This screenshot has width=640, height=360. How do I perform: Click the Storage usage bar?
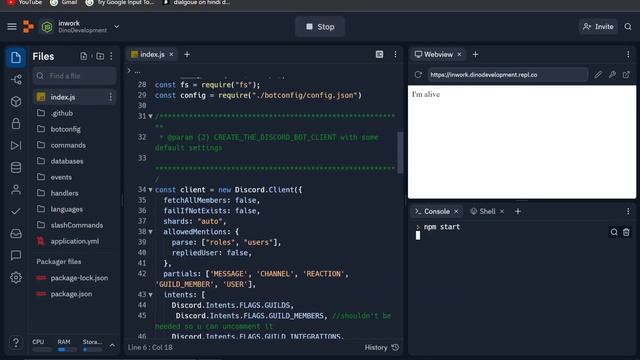(x=92, y=350)
